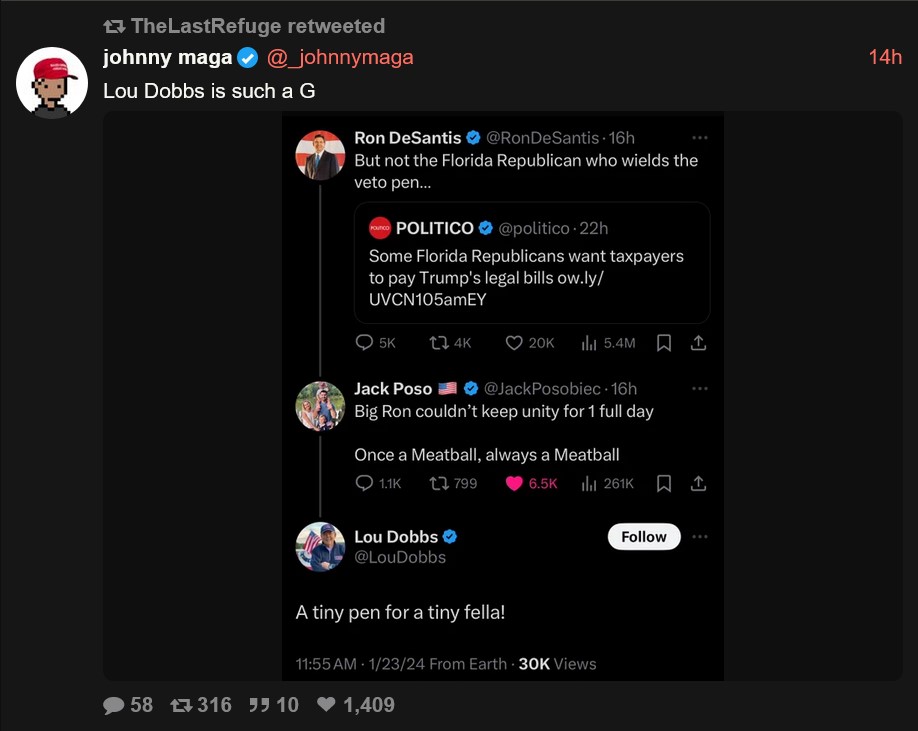Open the quoted POLITICO tweet card
The image size is (918, 731).
531,263
